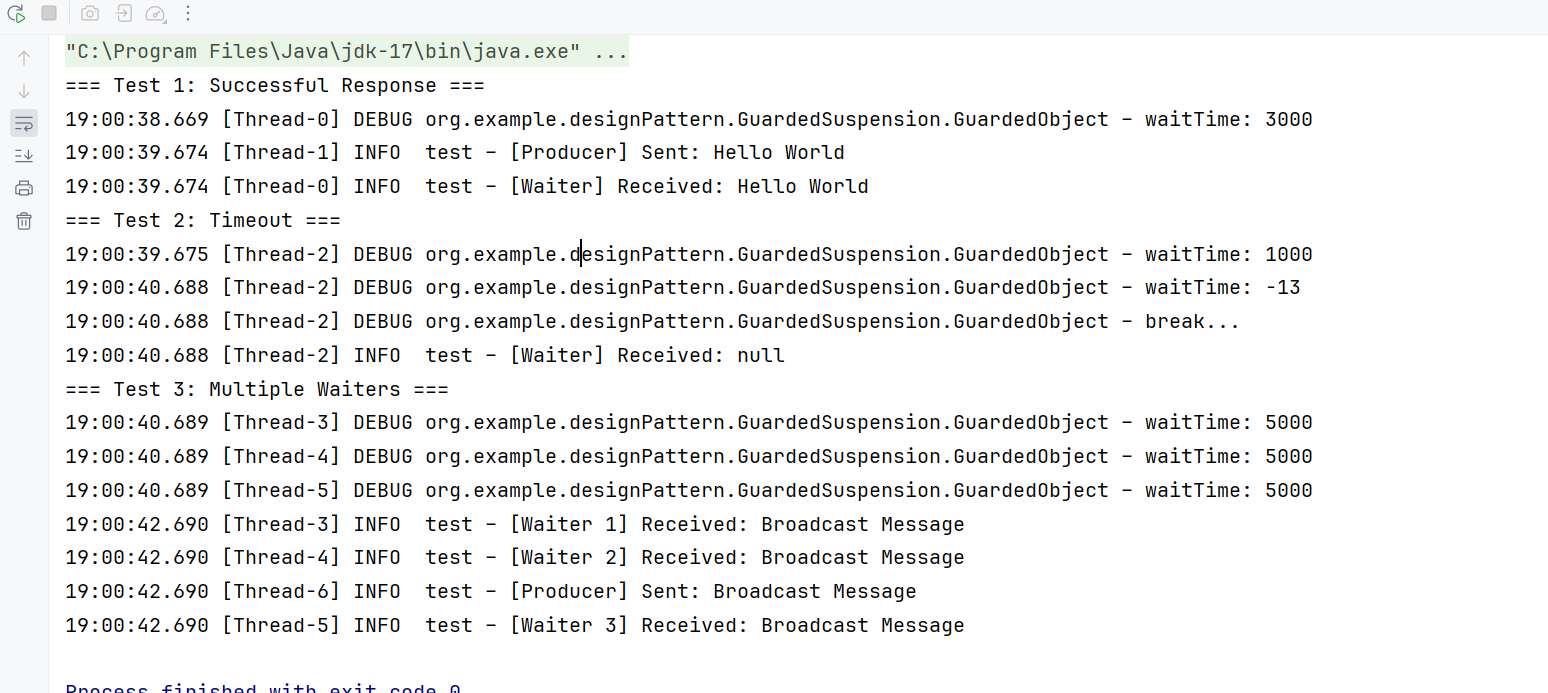Click the line with waitTime: 3000
Image resolution: width=1548 pixels, height=693 pixels.
pos(689,119)
